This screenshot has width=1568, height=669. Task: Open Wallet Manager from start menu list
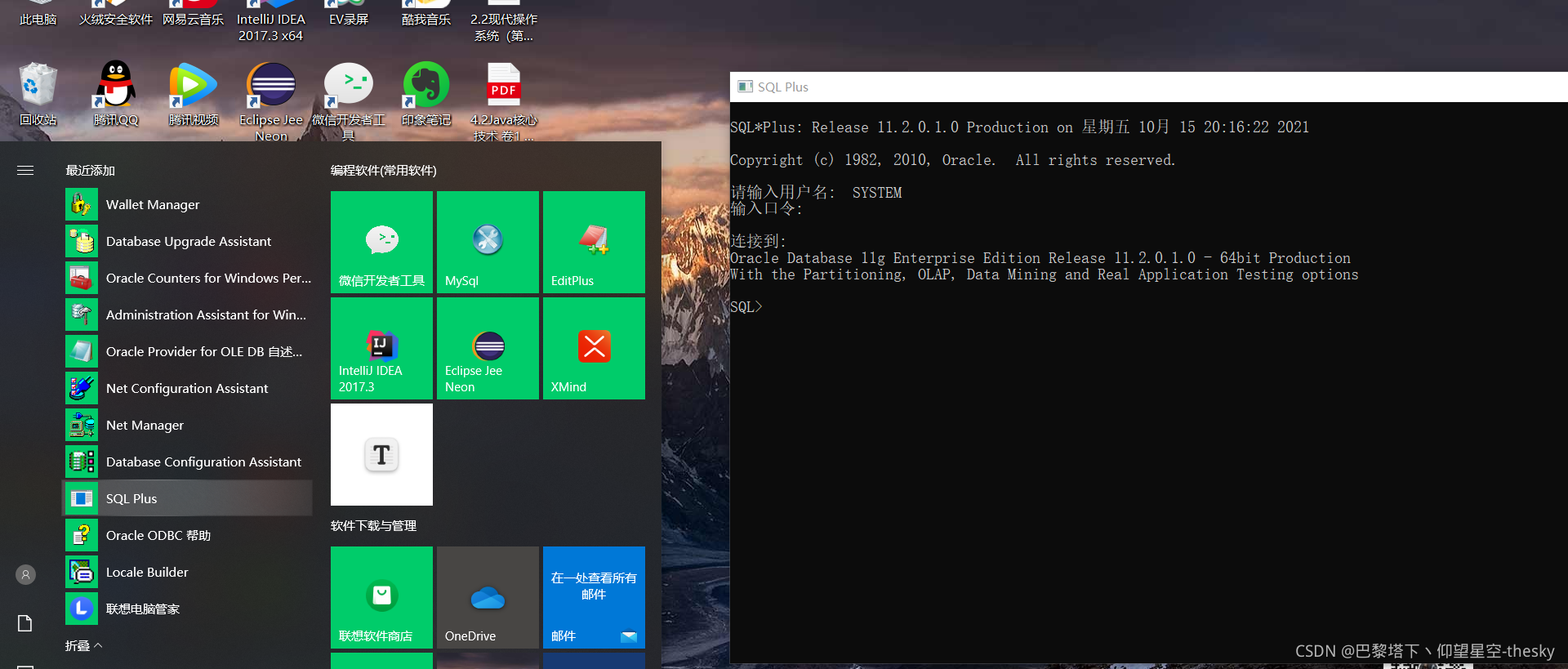coord(187,204)
